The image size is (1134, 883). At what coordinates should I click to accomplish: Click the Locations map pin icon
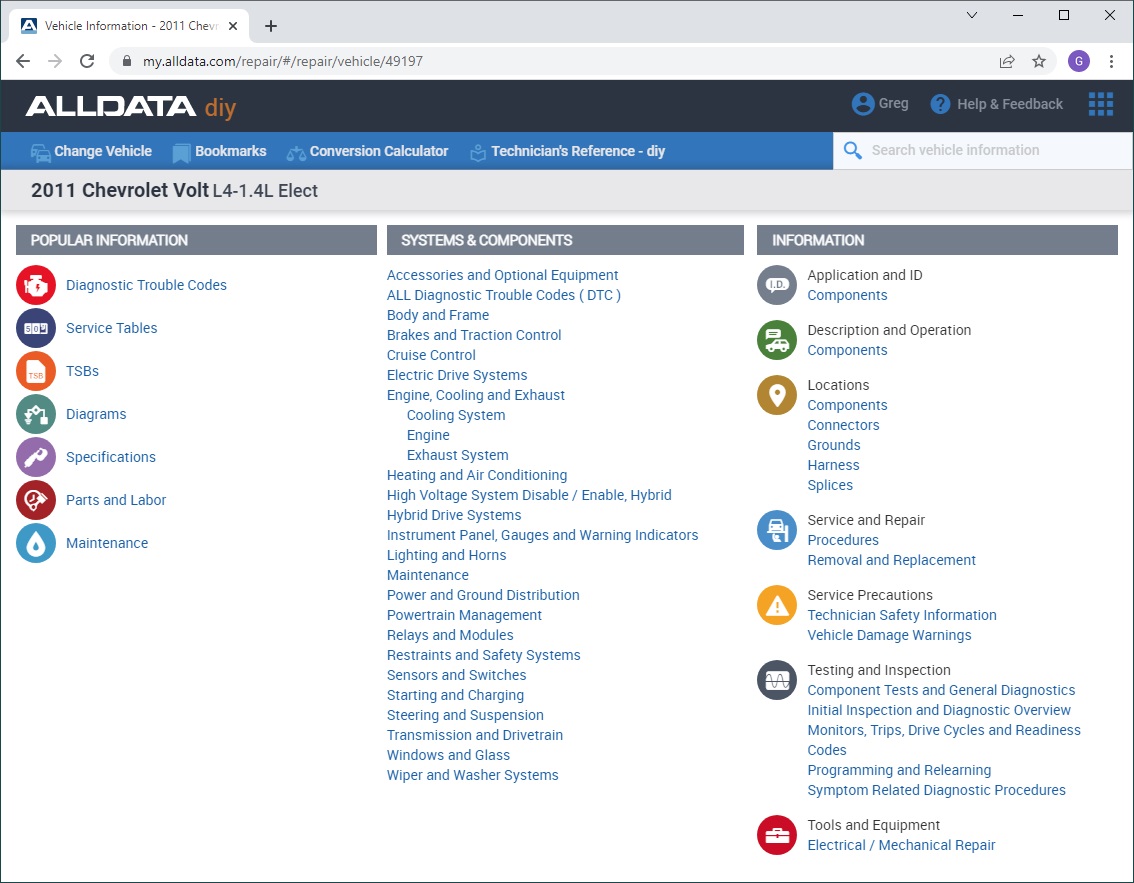click(777, 395)
